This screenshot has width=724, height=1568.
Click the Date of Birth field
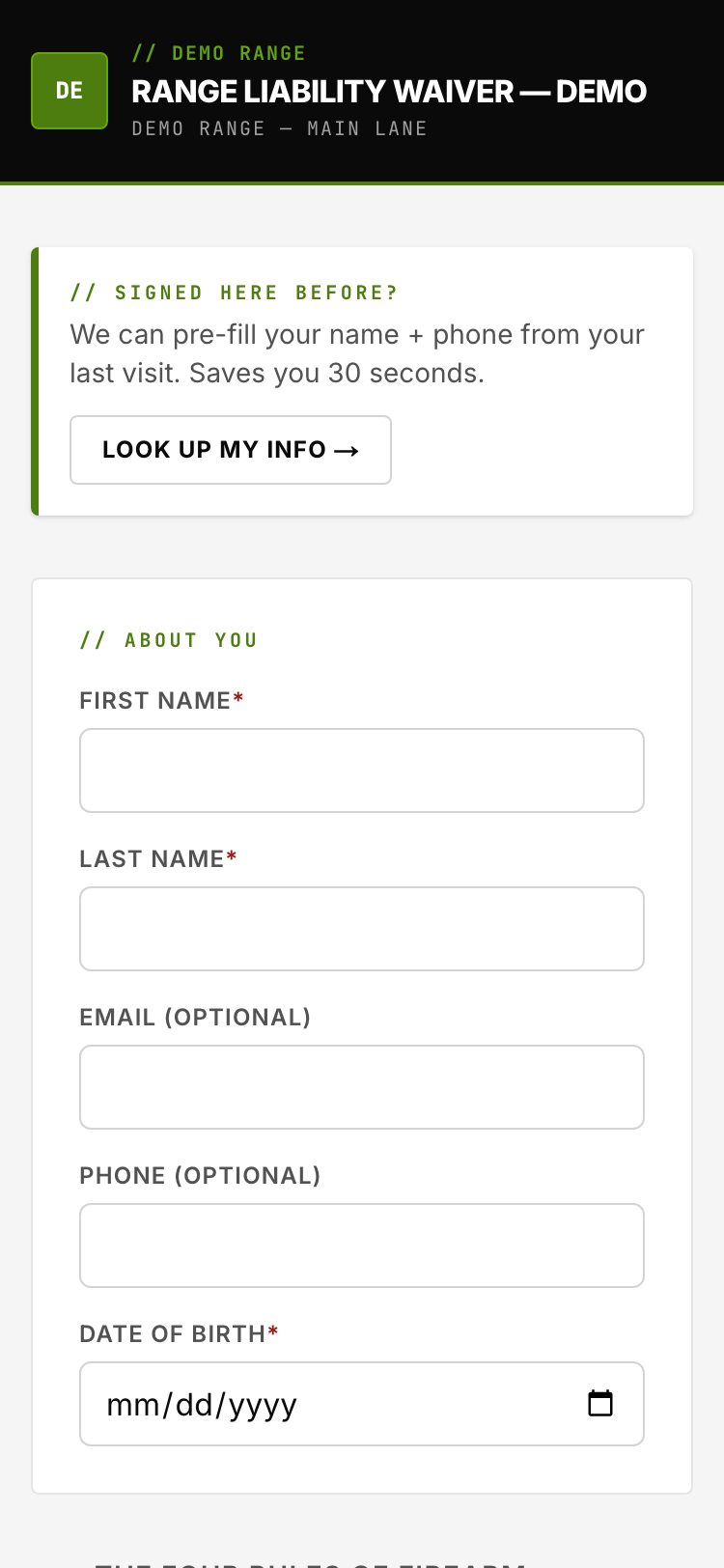[x=362, y=1404]
